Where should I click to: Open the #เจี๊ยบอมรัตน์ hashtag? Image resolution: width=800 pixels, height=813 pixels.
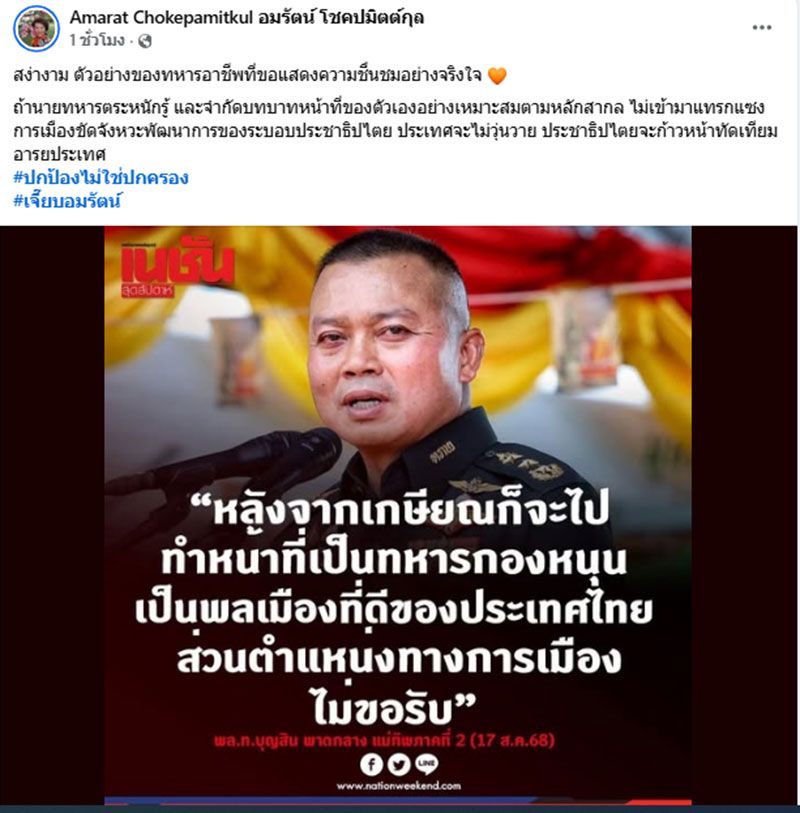pos(67,201)
